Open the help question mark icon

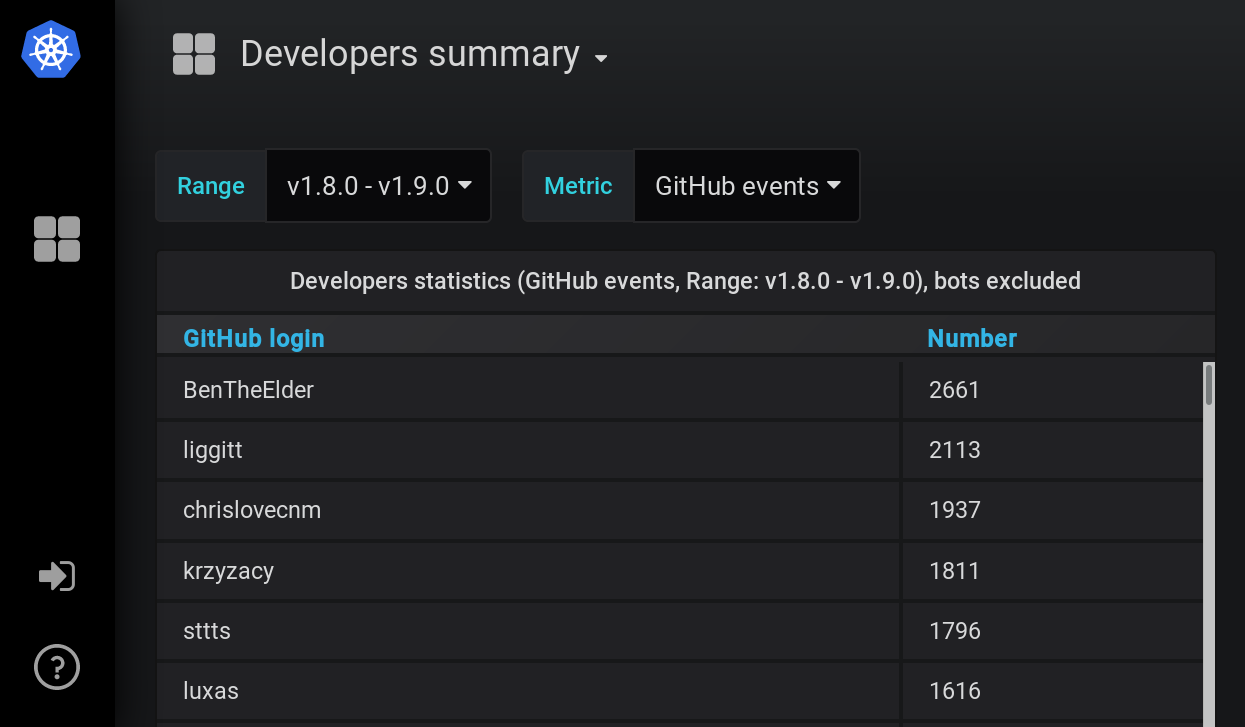(x=57, y=667)
